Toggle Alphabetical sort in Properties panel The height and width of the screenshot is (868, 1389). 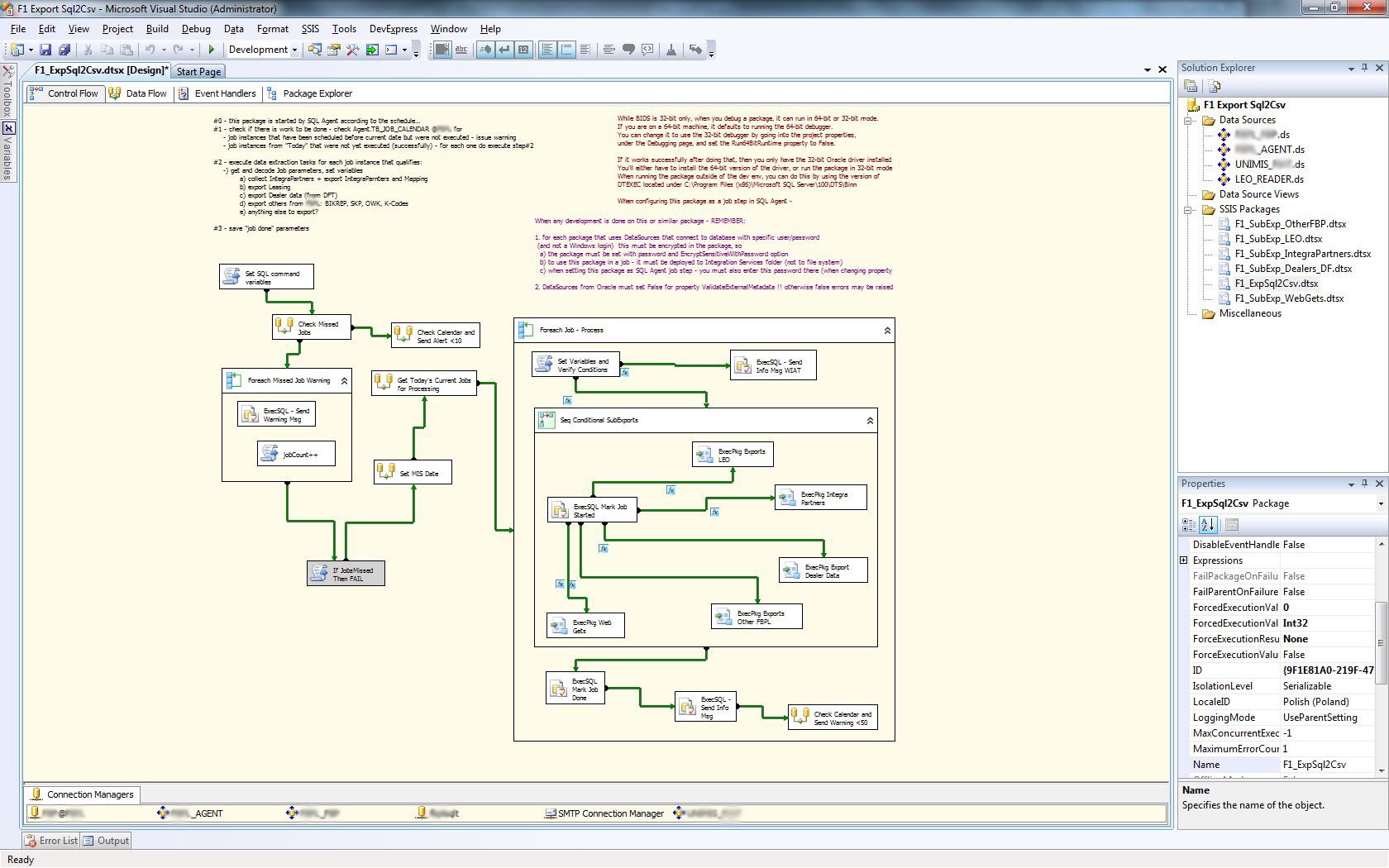pos(1208,525)
